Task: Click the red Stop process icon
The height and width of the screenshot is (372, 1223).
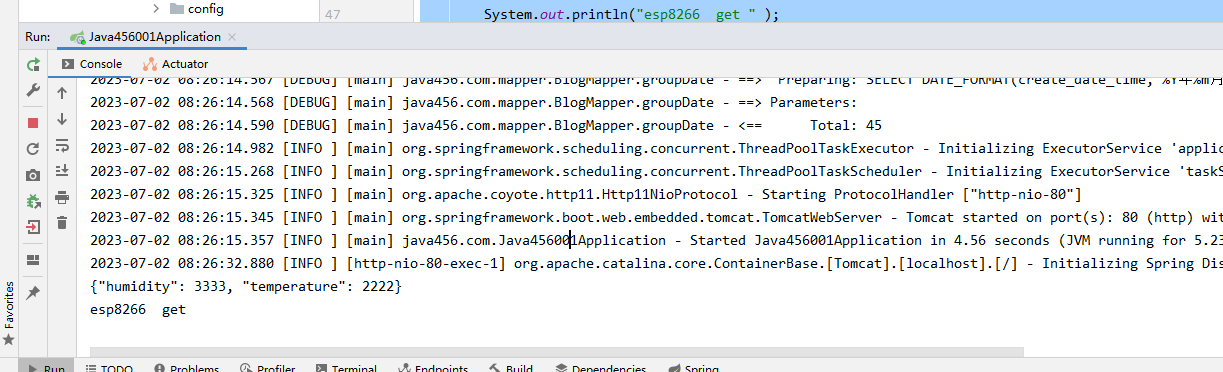Action: coord(33,122)
